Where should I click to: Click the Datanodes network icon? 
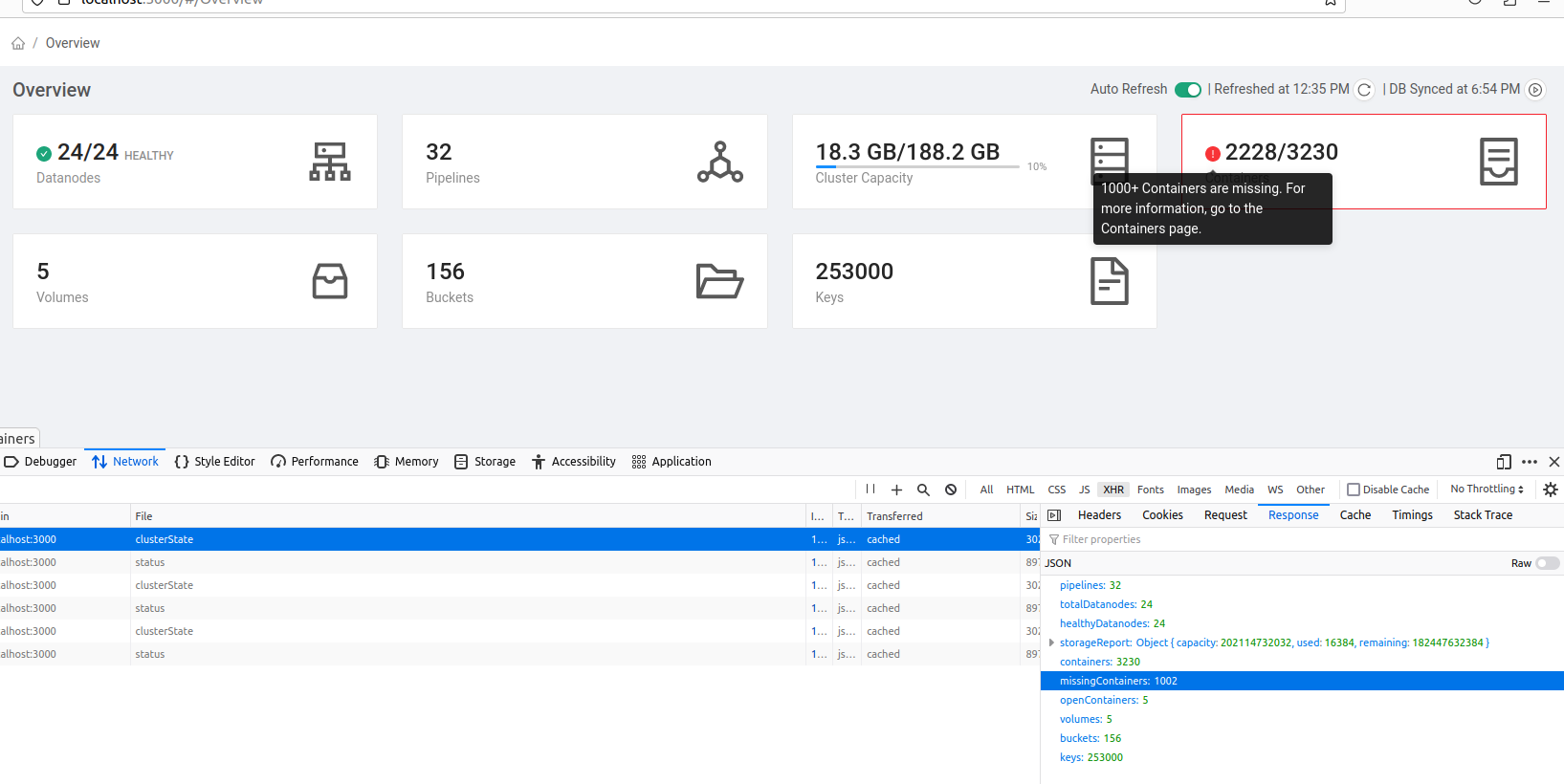pyautogui.click(x=330, y=162)
